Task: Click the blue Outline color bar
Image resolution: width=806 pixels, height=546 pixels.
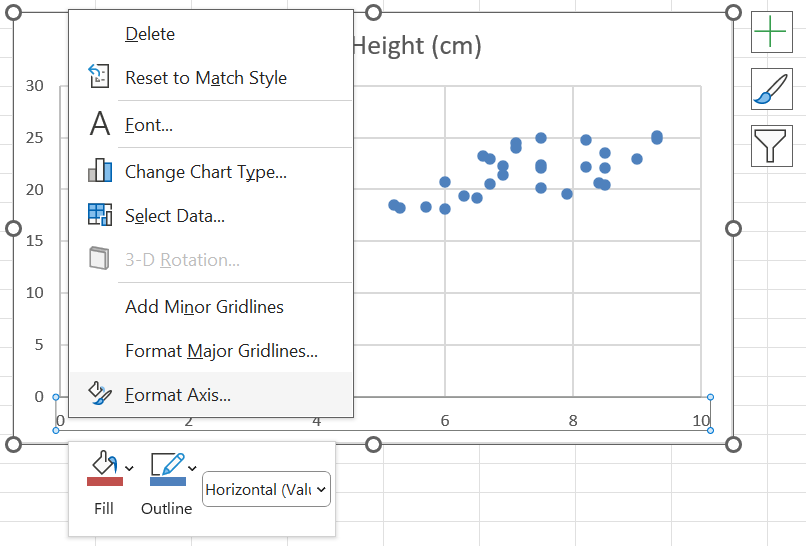Action: click(167, 482)
